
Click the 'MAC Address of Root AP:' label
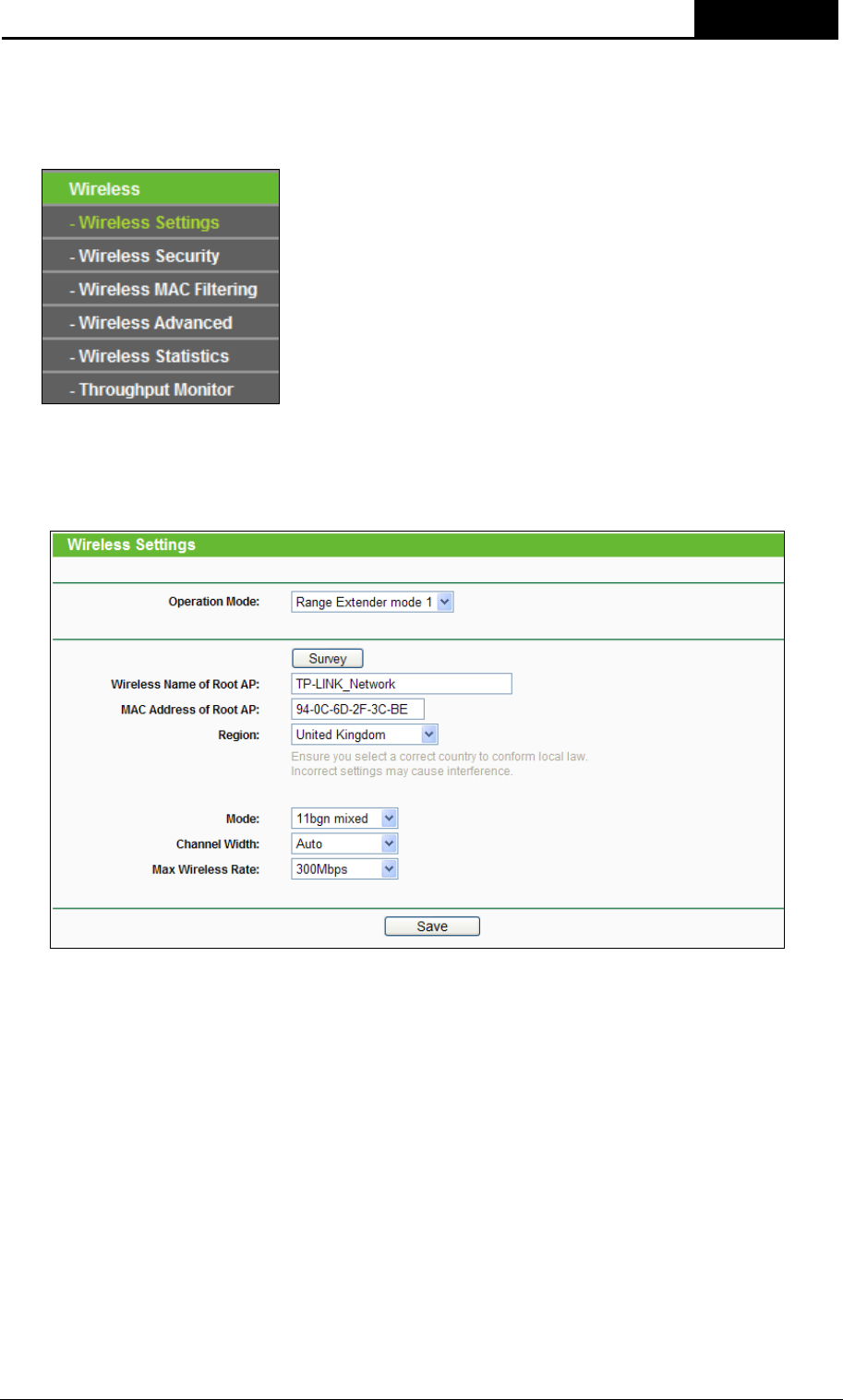pyautogui.click(x=190, y=710)
